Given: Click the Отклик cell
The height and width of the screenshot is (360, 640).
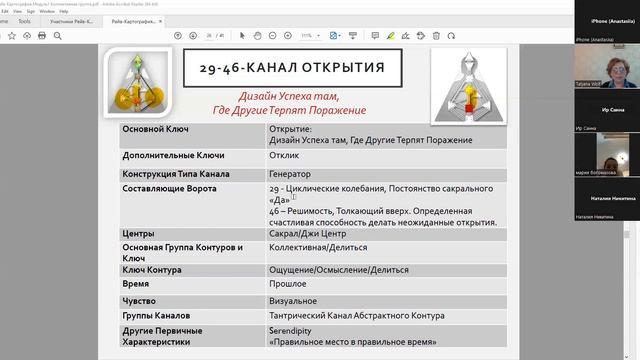Looking at the screenshot, I should tap(284, 156).
